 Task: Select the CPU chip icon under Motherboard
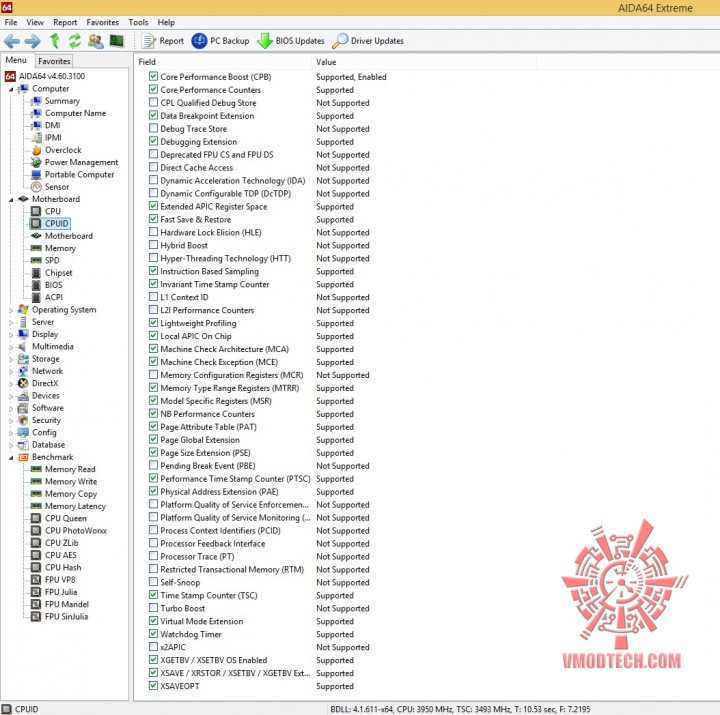point(36,211)
